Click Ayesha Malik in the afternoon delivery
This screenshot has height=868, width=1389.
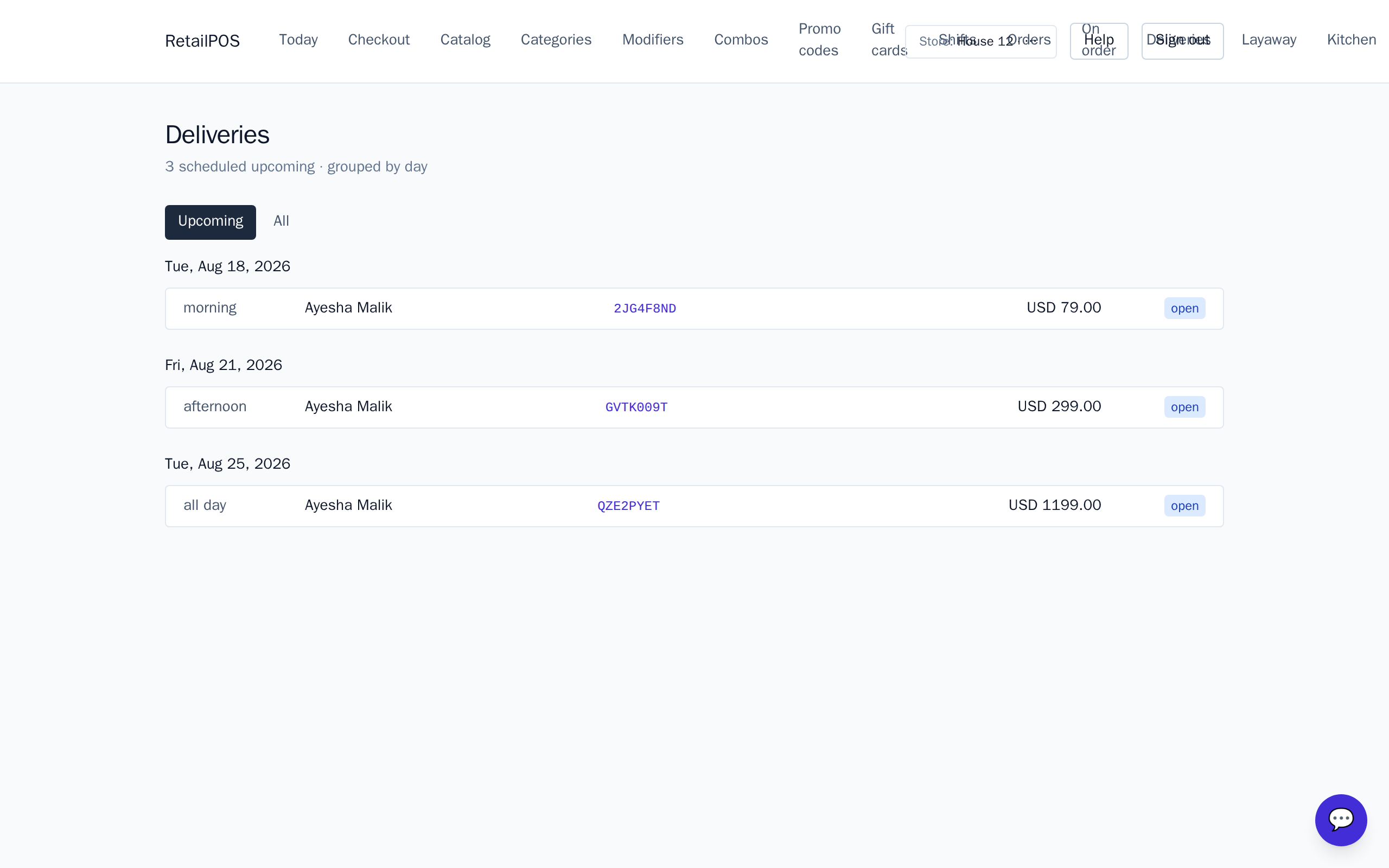348,406
